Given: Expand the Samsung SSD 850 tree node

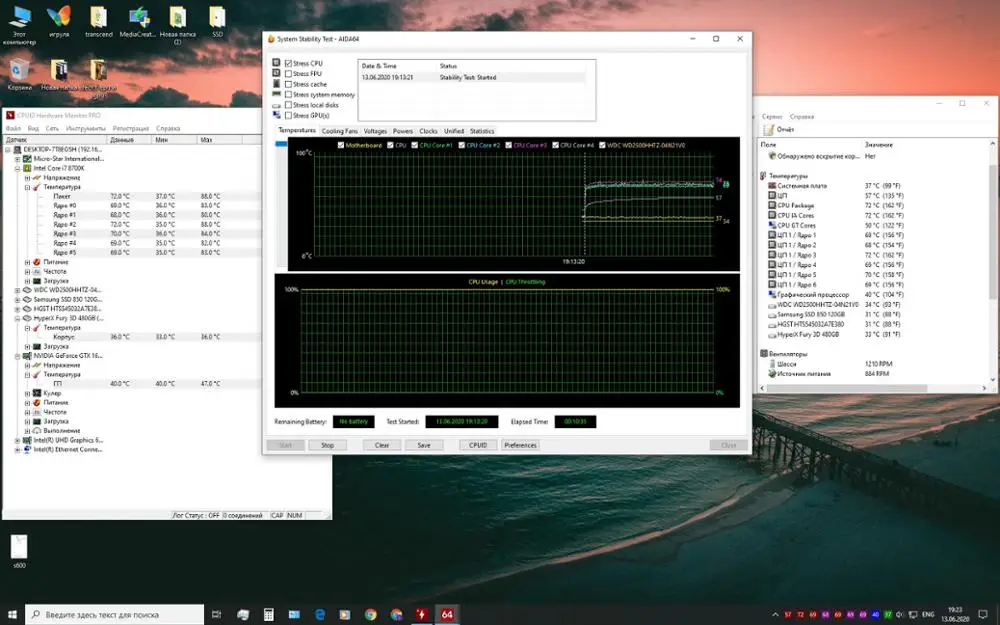Looking at the screenshot, I should tap(17, 299).
